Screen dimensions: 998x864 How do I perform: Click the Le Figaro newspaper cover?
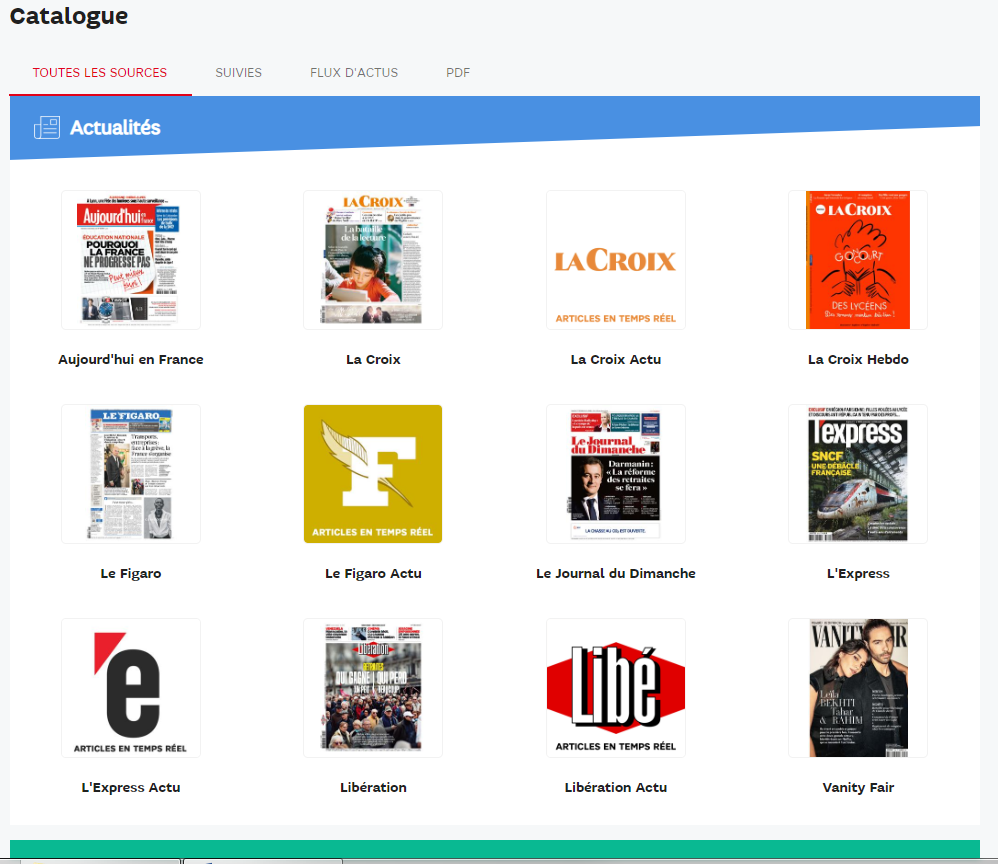point(130,473)
